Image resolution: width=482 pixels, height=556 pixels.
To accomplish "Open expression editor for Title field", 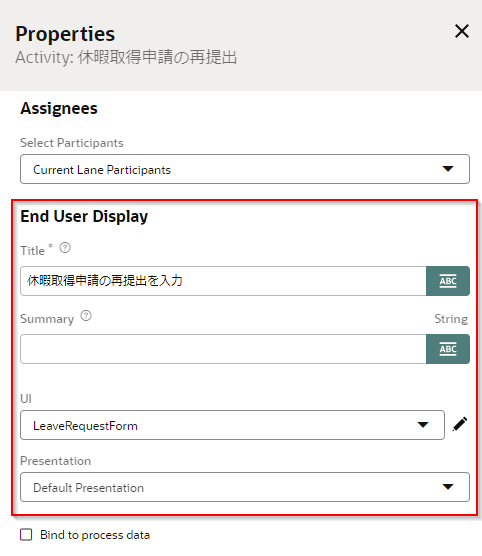I will pos(448,281).
